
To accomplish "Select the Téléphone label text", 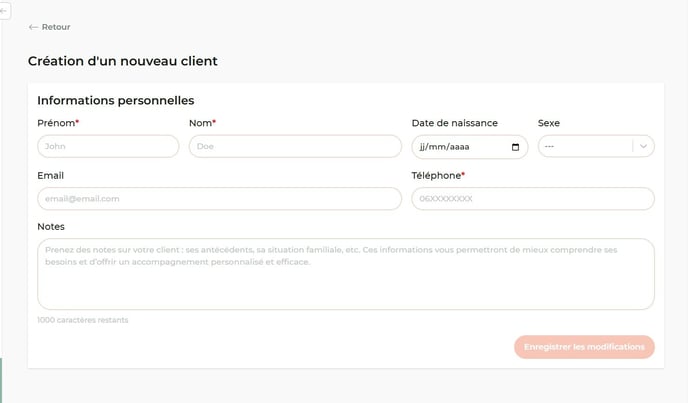I will [437, 176].
